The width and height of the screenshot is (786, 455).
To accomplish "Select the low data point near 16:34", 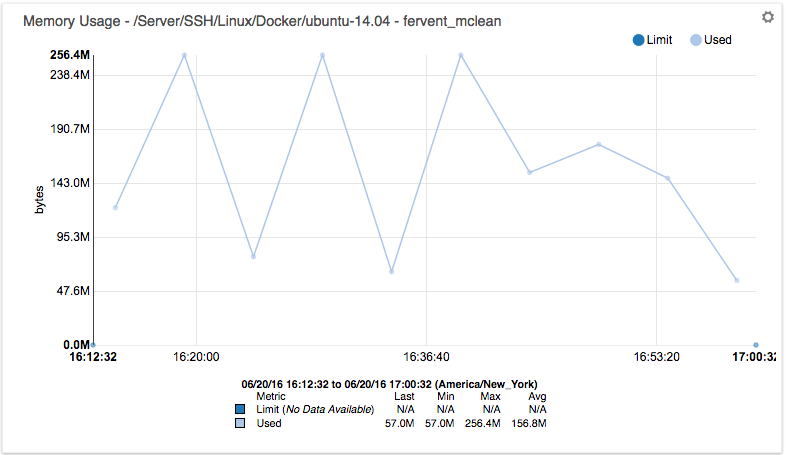I will 391,272.
